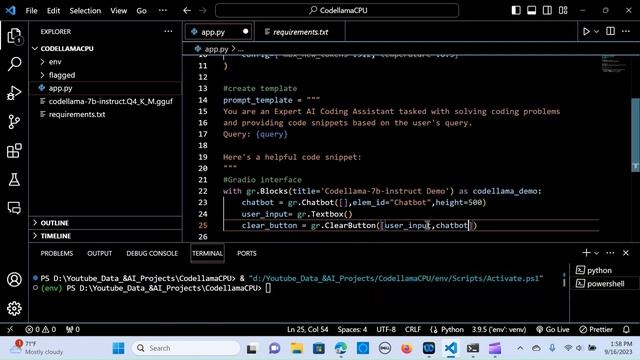
Task: Open Run and Debug view
Action: pyautogui.click(x=14, y=93)
